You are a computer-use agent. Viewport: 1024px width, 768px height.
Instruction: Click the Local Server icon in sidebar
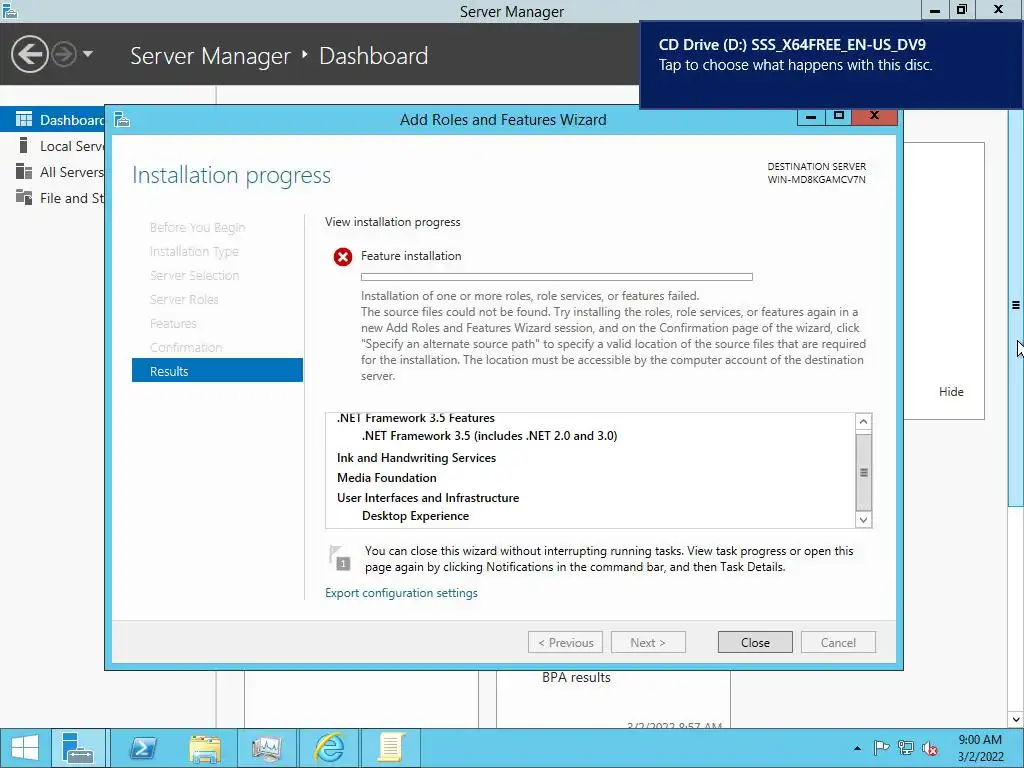tap(24, 145)
